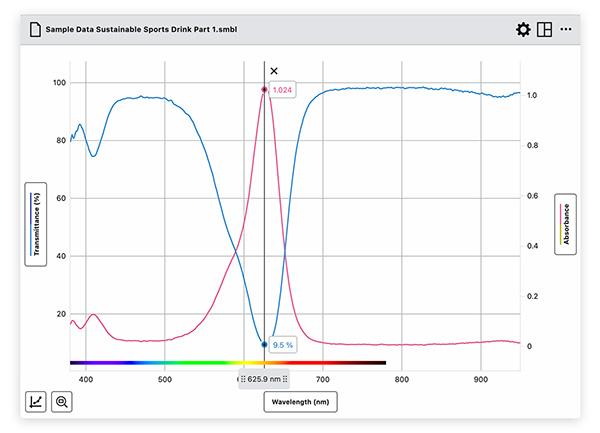
Task: Select the blue transmittance minimum data point
Action: click(264, 345)
